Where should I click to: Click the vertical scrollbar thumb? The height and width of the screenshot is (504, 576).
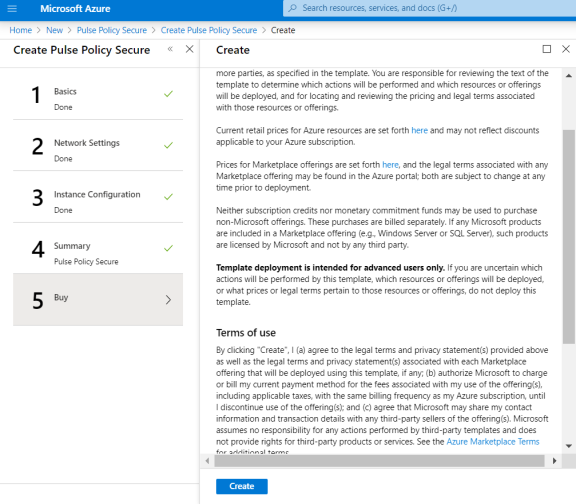569,237
